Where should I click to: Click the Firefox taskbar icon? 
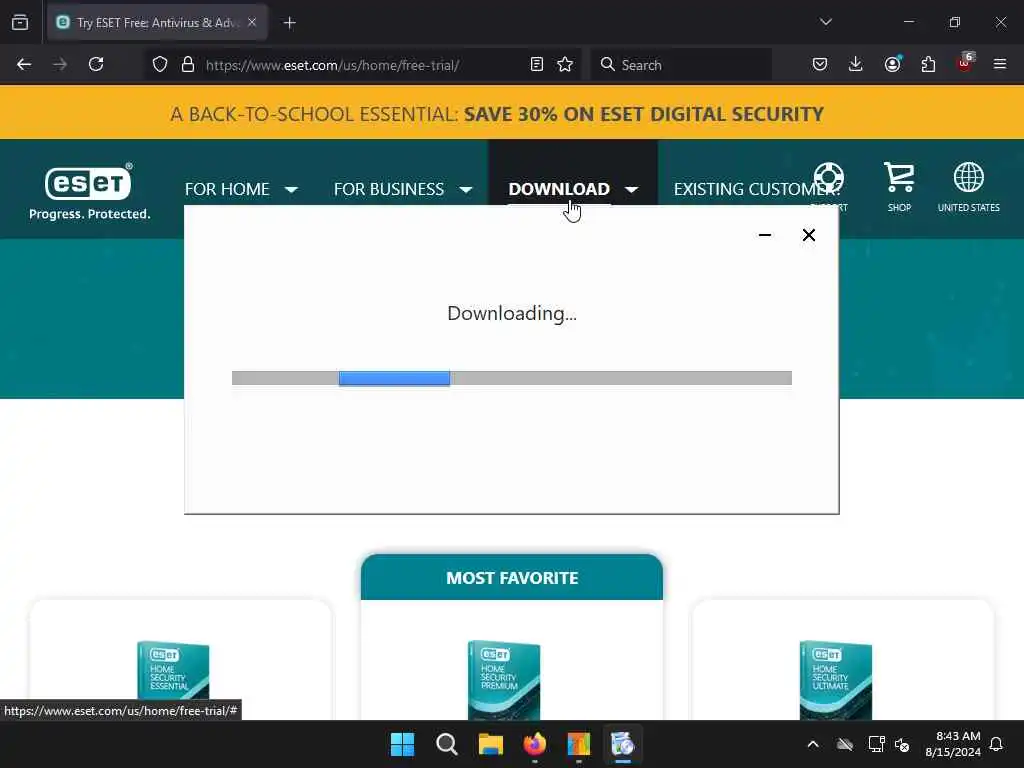tap(535, 744)
